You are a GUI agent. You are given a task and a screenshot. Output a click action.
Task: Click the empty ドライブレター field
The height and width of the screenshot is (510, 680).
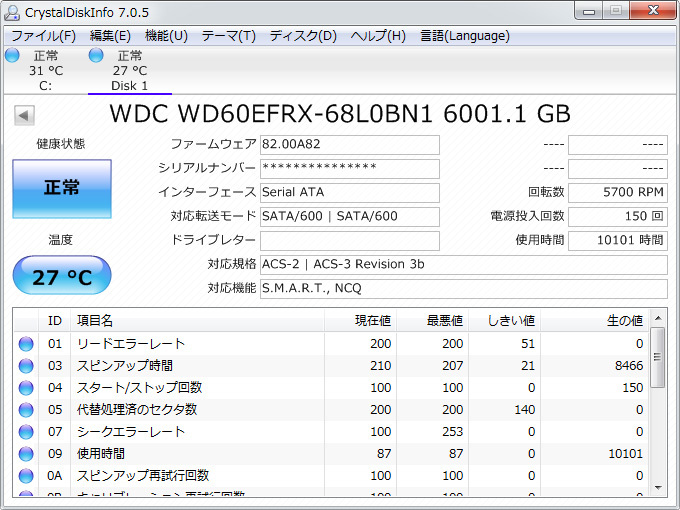(350, 240)
